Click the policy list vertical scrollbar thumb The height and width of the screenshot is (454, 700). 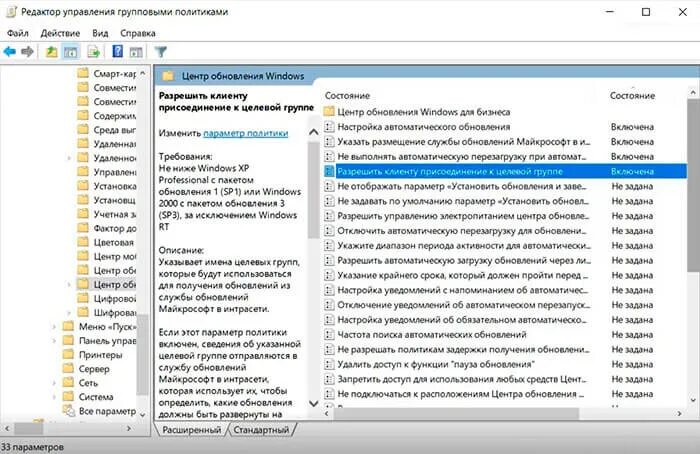[693, 185]
